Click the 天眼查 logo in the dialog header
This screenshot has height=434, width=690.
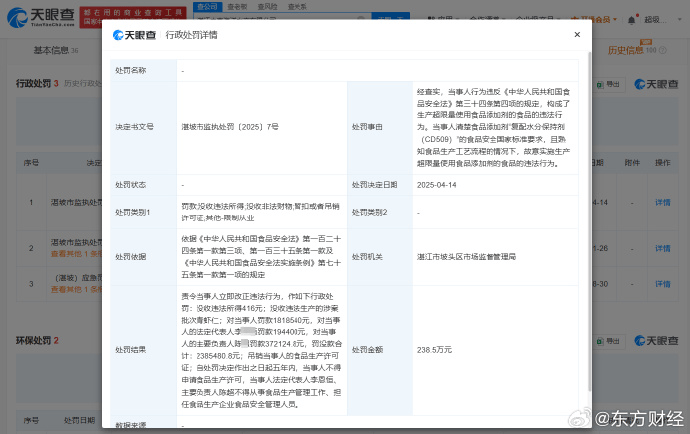135,34
